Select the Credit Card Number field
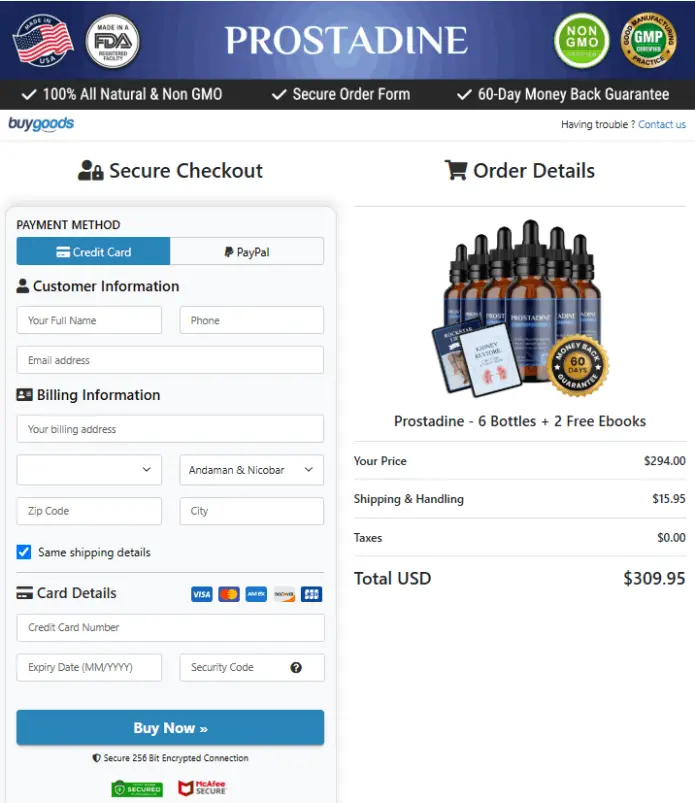This screenshot has width=695, height=803. coord(170,627)
